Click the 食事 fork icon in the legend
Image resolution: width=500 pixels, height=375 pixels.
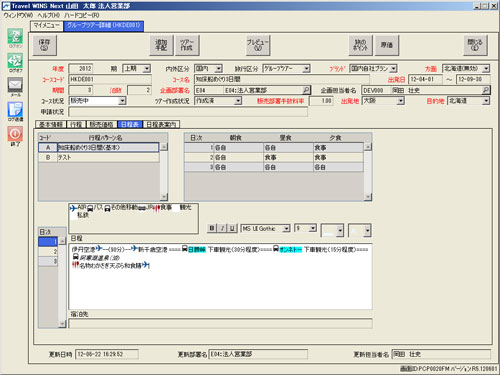pos(157,208)
